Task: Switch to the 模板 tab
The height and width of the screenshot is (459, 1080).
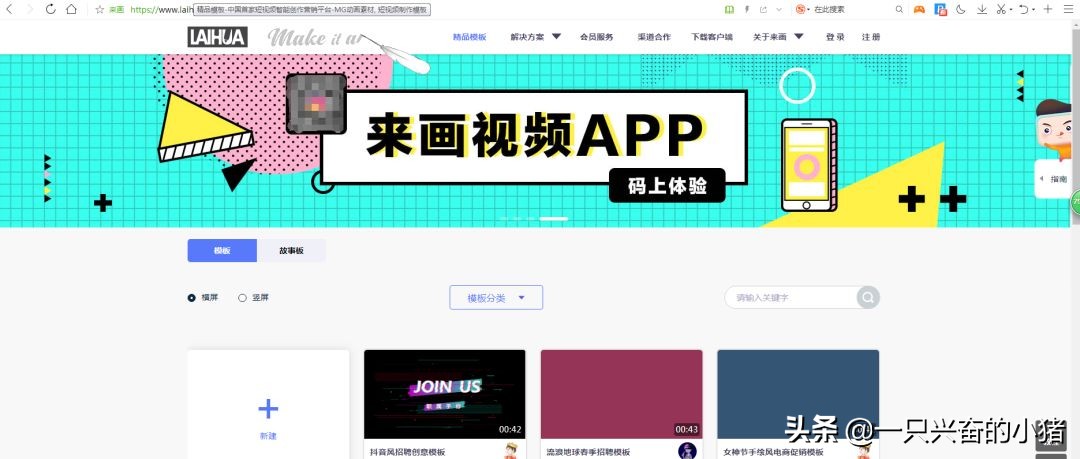Action: click(222, 251)
